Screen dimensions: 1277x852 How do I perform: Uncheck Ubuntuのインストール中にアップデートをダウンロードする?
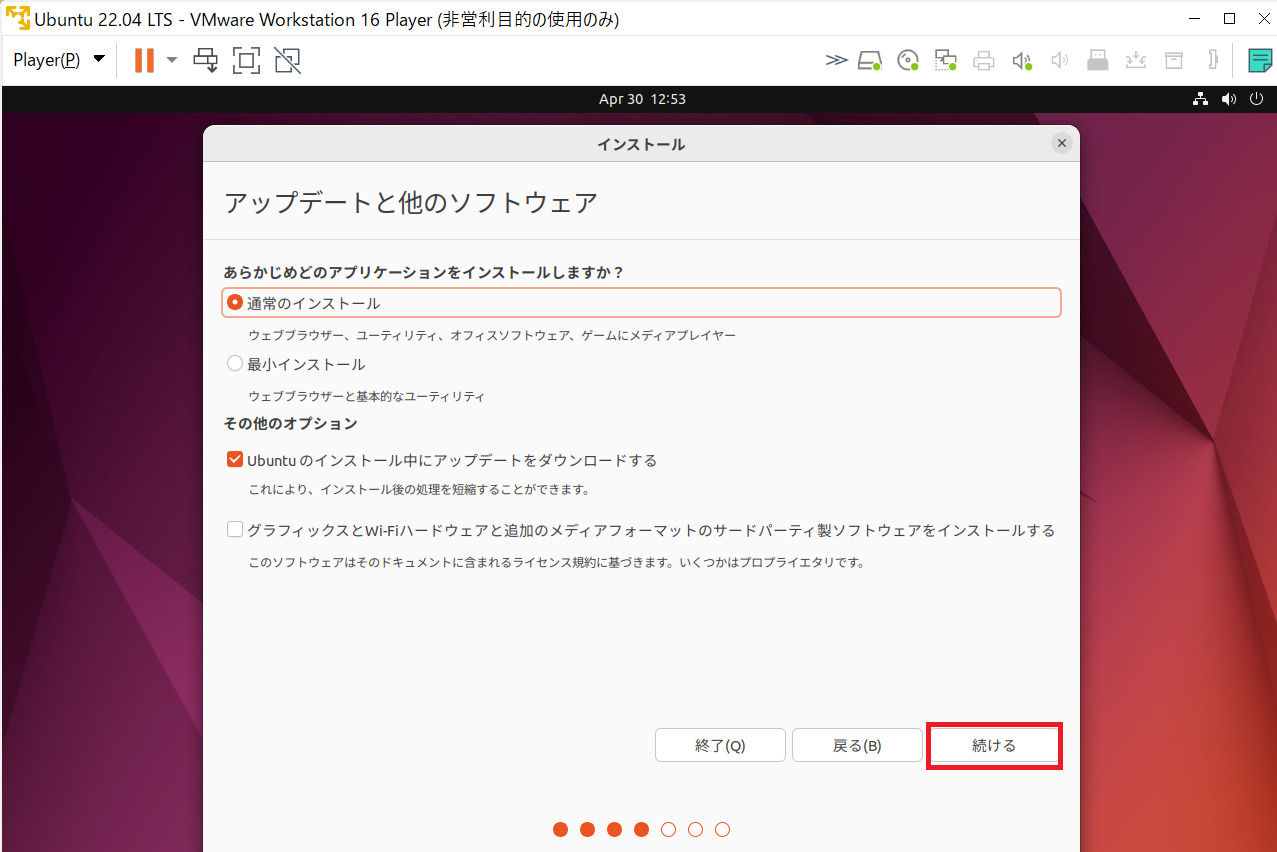(235, 460)
